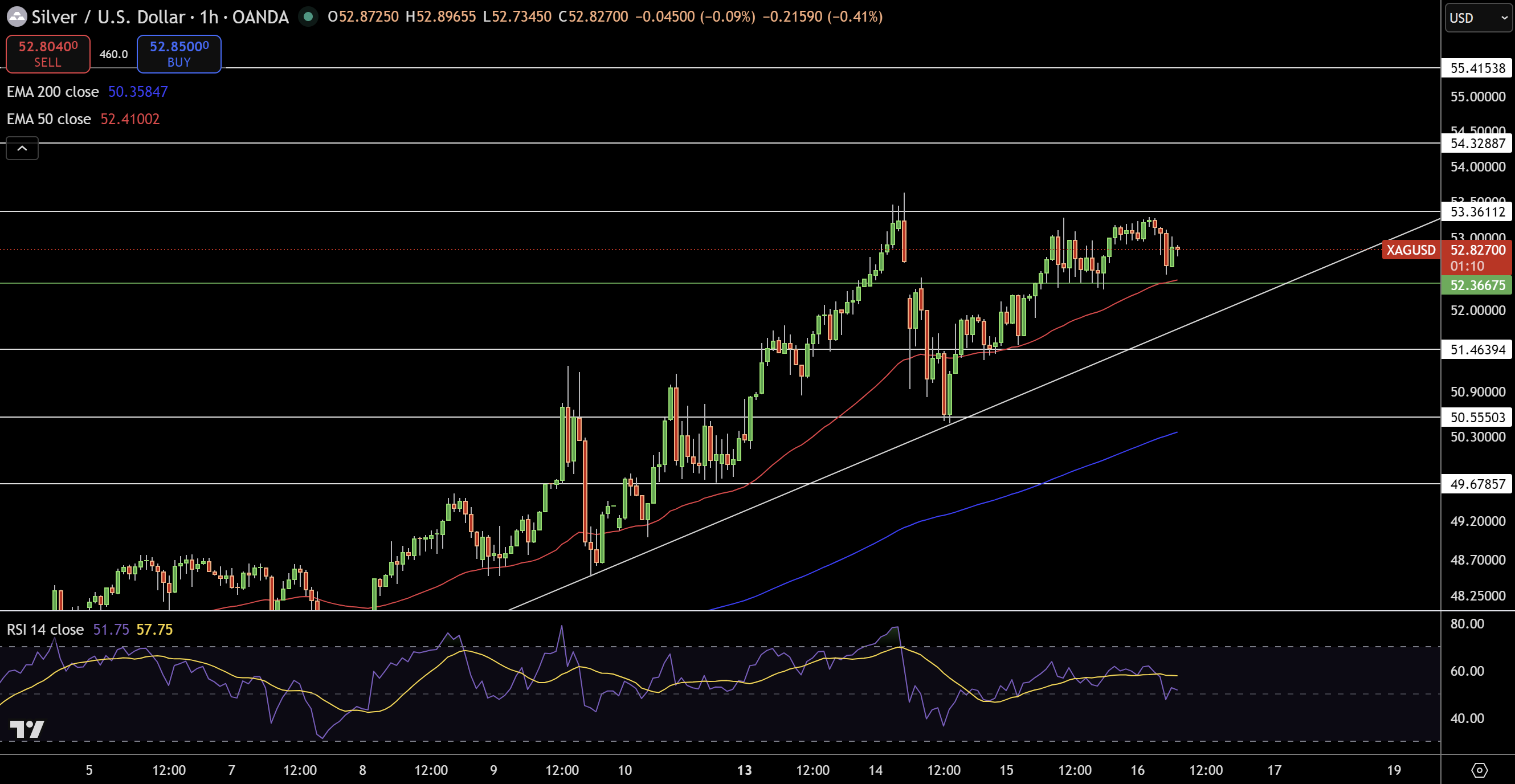Select the EMA 200 close legend
The image size is (1515, 784).
coord(53,92)
